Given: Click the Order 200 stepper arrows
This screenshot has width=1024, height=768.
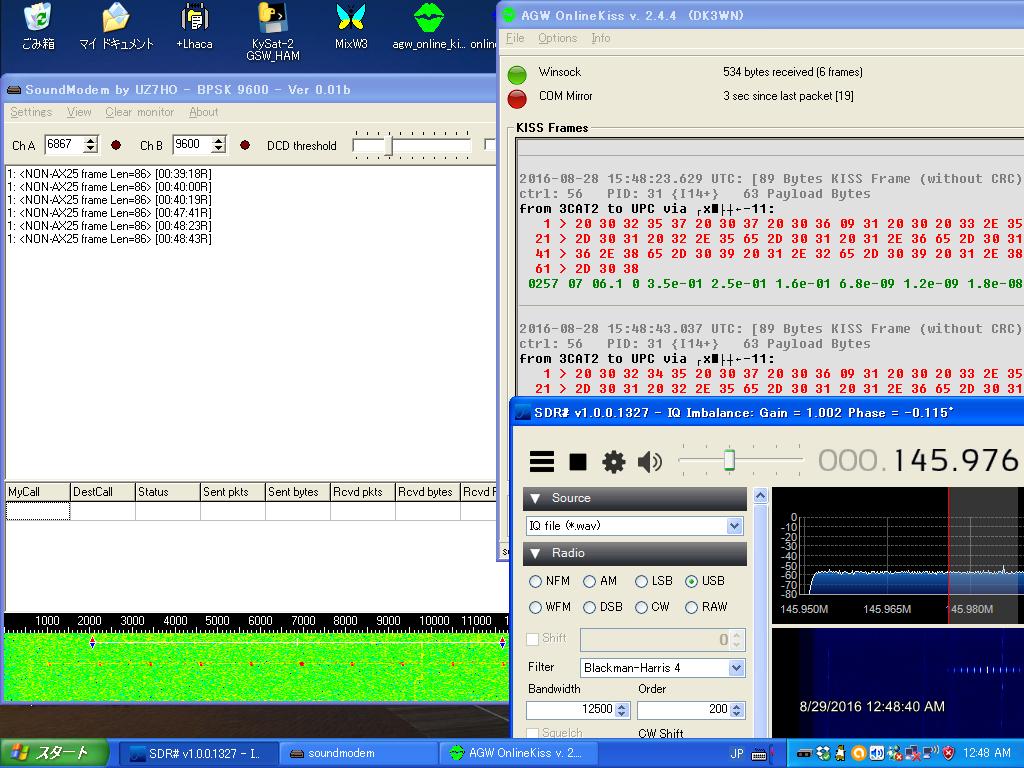Looking at the screenshot, I should [737, 709].
